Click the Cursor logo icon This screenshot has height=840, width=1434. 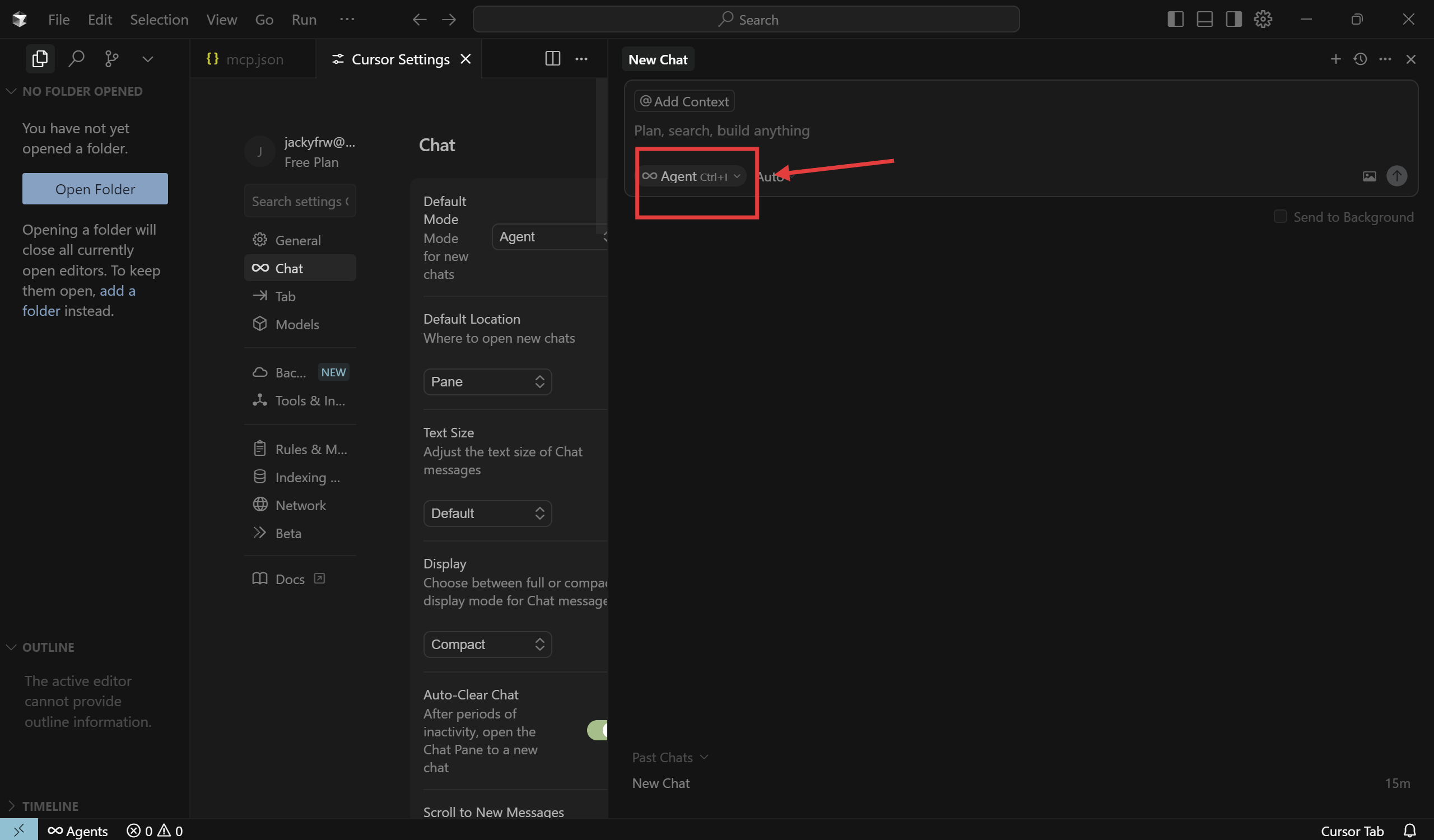(20, 20)
